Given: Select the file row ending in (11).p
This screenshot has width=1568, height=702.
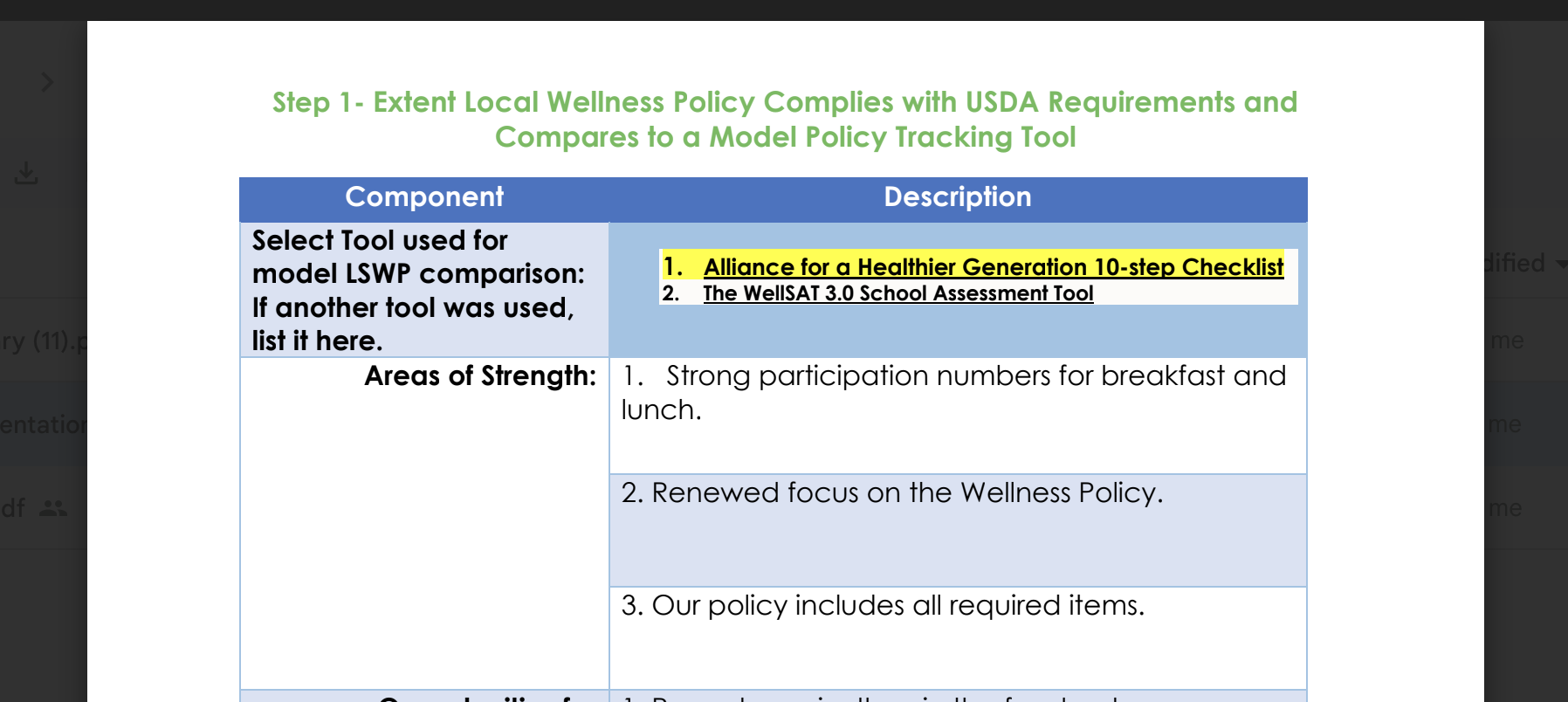Looking at the screenshot, I should click(42, 341).
